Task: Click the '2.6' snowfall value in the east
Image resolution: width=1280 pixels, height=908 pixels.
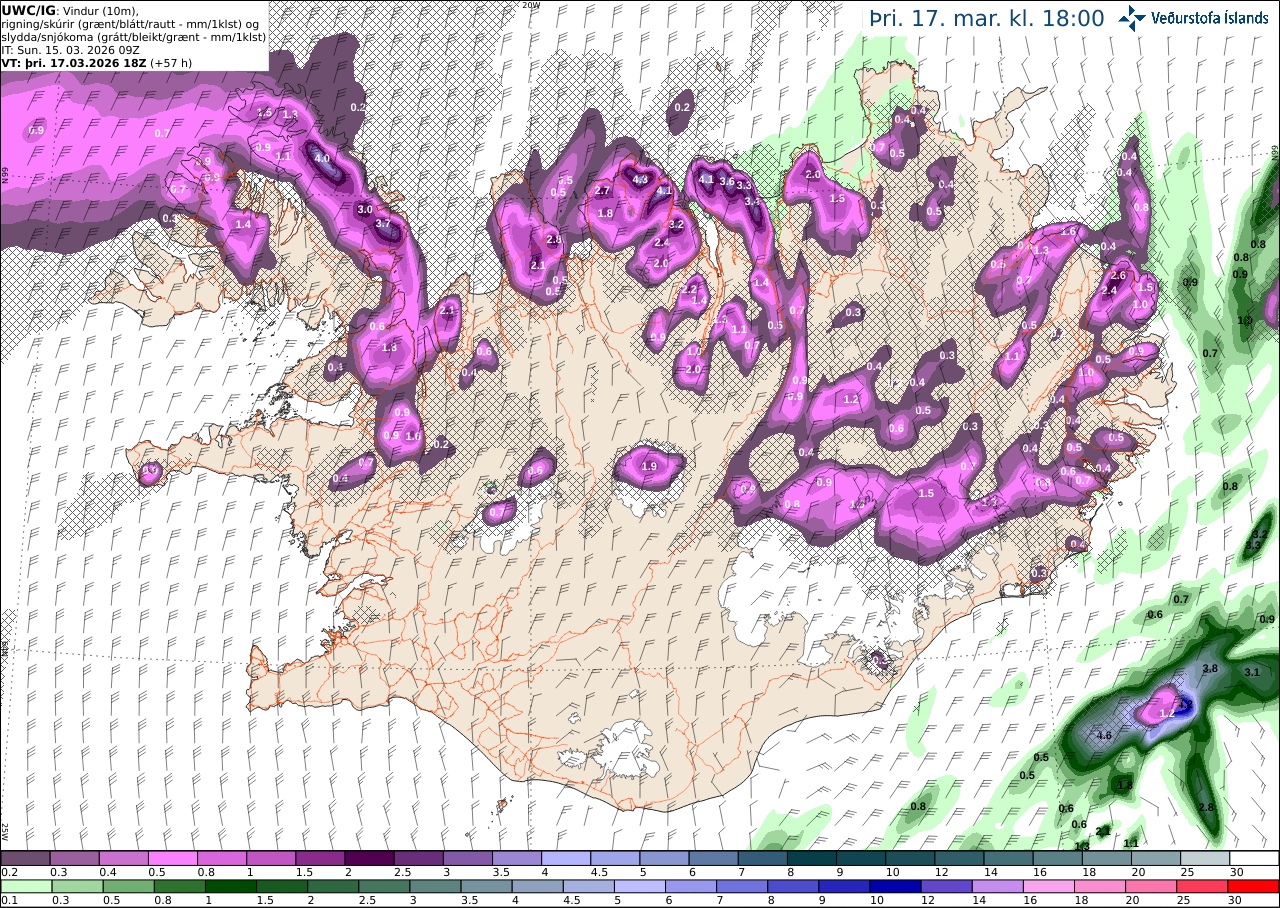Action: [x=1119, y=276]
